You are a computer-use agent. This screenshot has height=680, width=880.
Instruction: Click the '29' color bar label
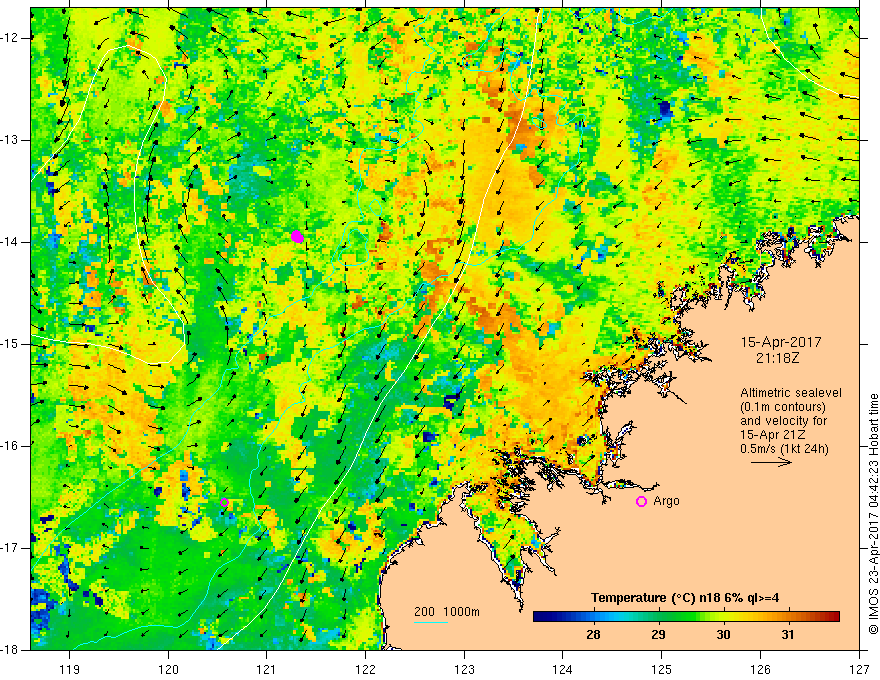click(x=658, y=635)
